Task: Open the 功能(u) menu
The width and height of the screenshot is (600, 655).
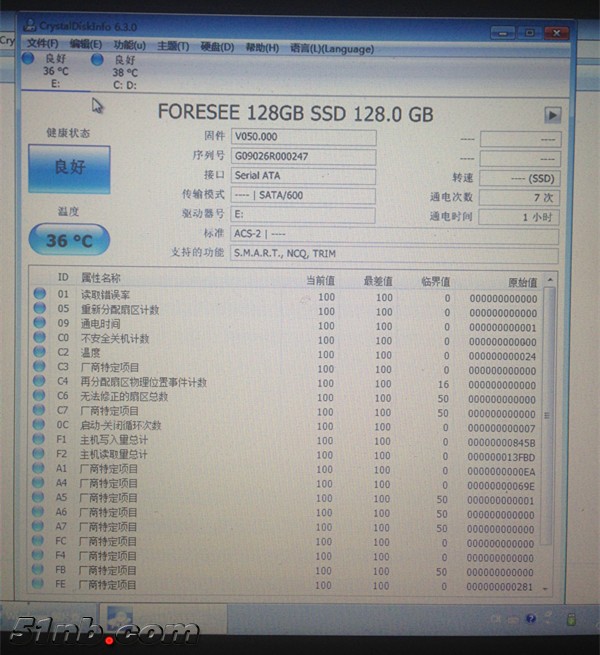Action: [x=130, y=45]
